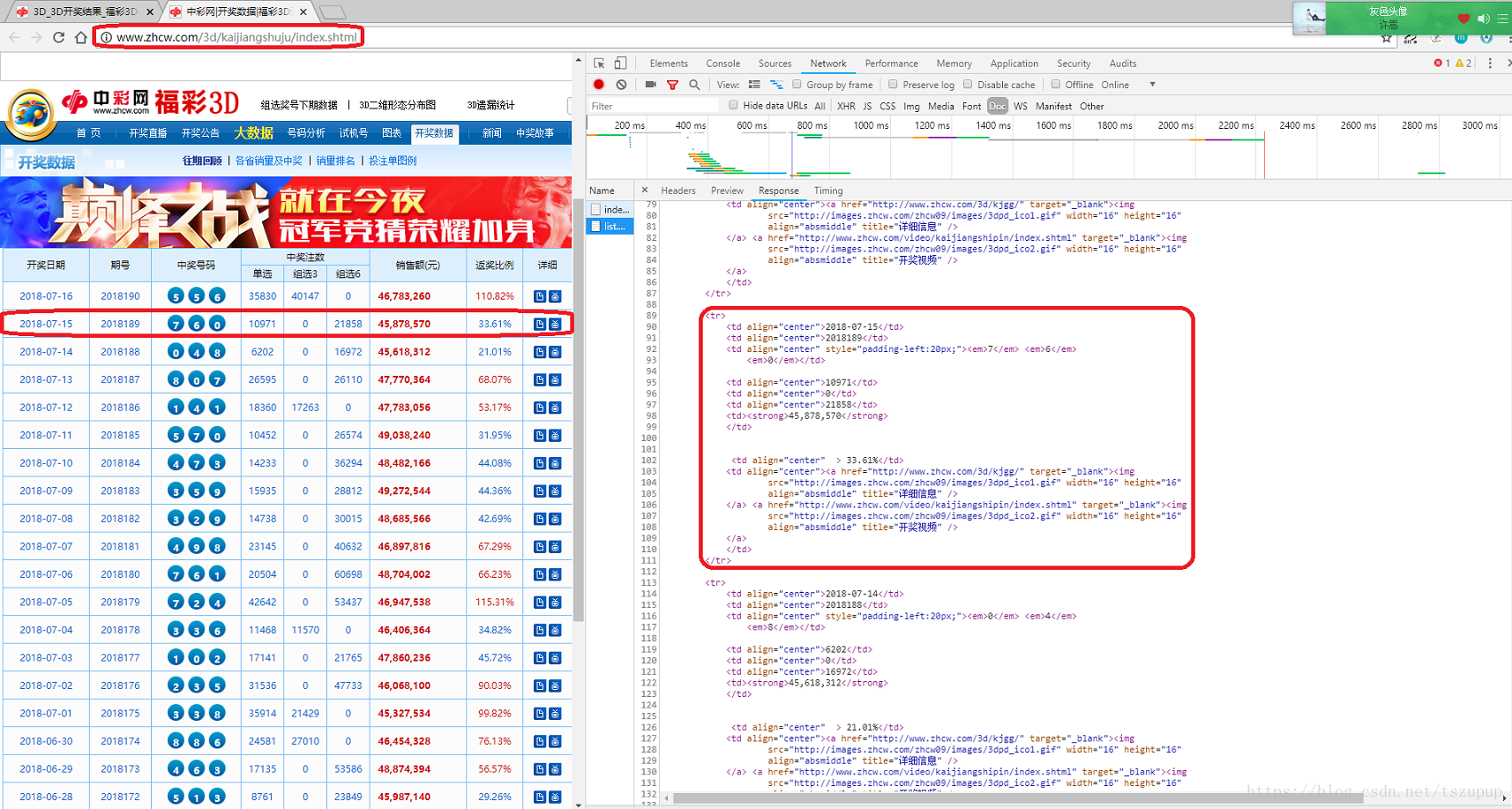
Task: Open the DevTools three-dot menu
Action: [1490, 64]
